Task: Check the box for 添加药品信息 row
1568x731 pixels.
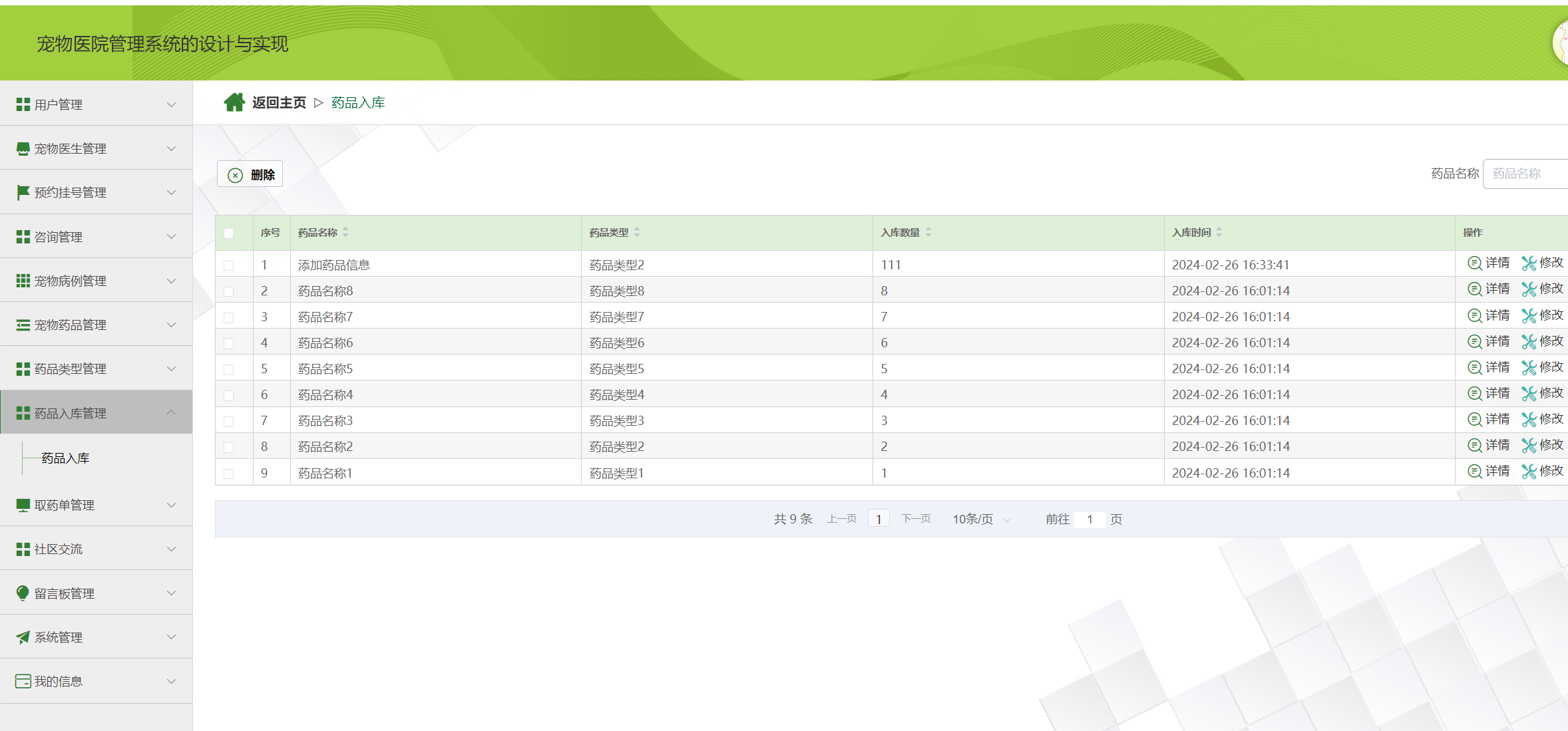Action: (x=229, y=265)
